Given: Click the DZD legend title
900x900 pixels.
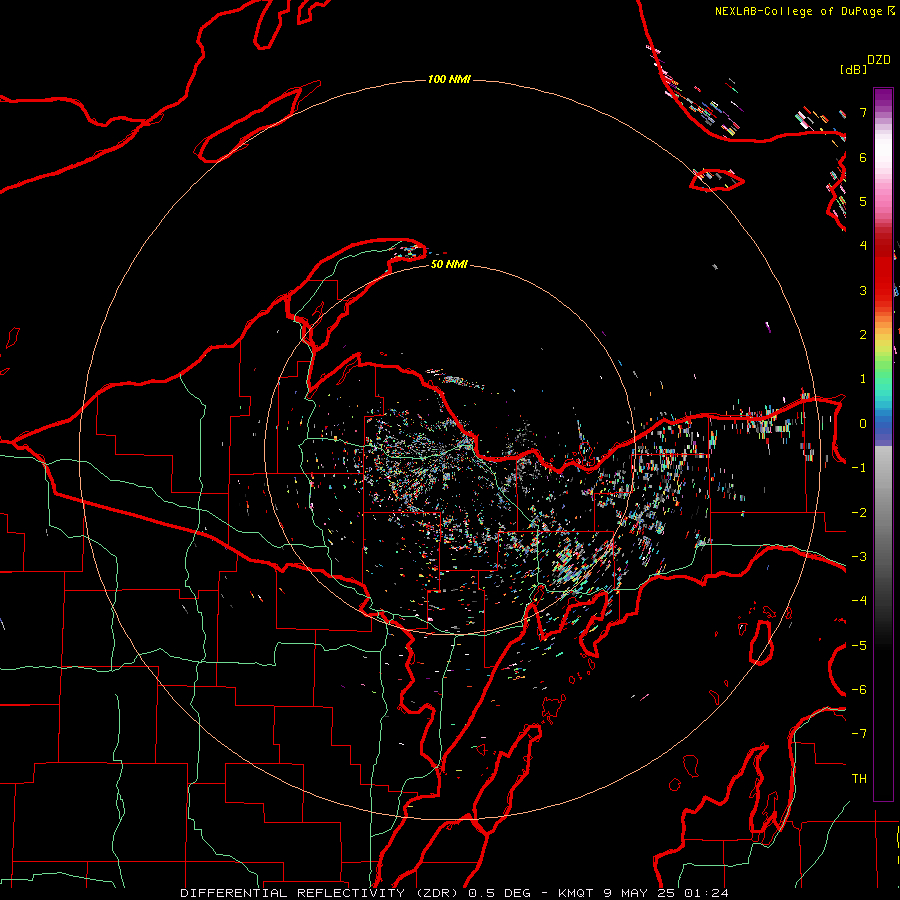Looking at the screenshot, I should pos(879,60).
